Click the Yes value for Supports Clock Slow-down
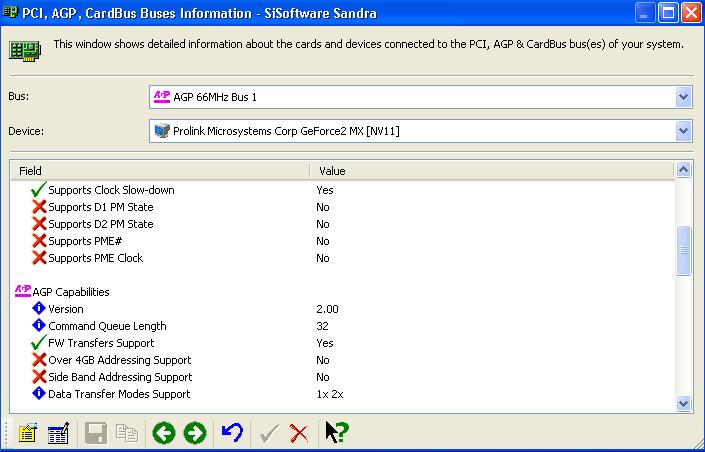 325,190
